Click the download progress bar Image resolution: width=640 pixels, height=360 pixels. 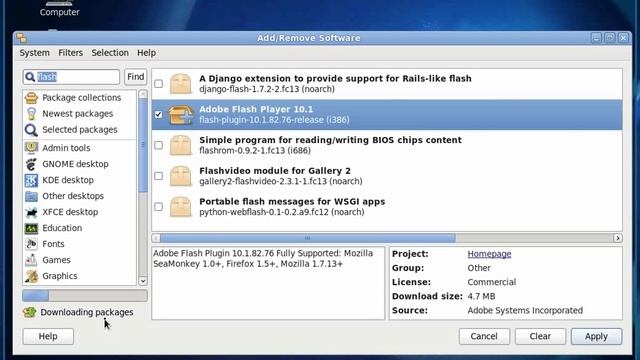85,296
